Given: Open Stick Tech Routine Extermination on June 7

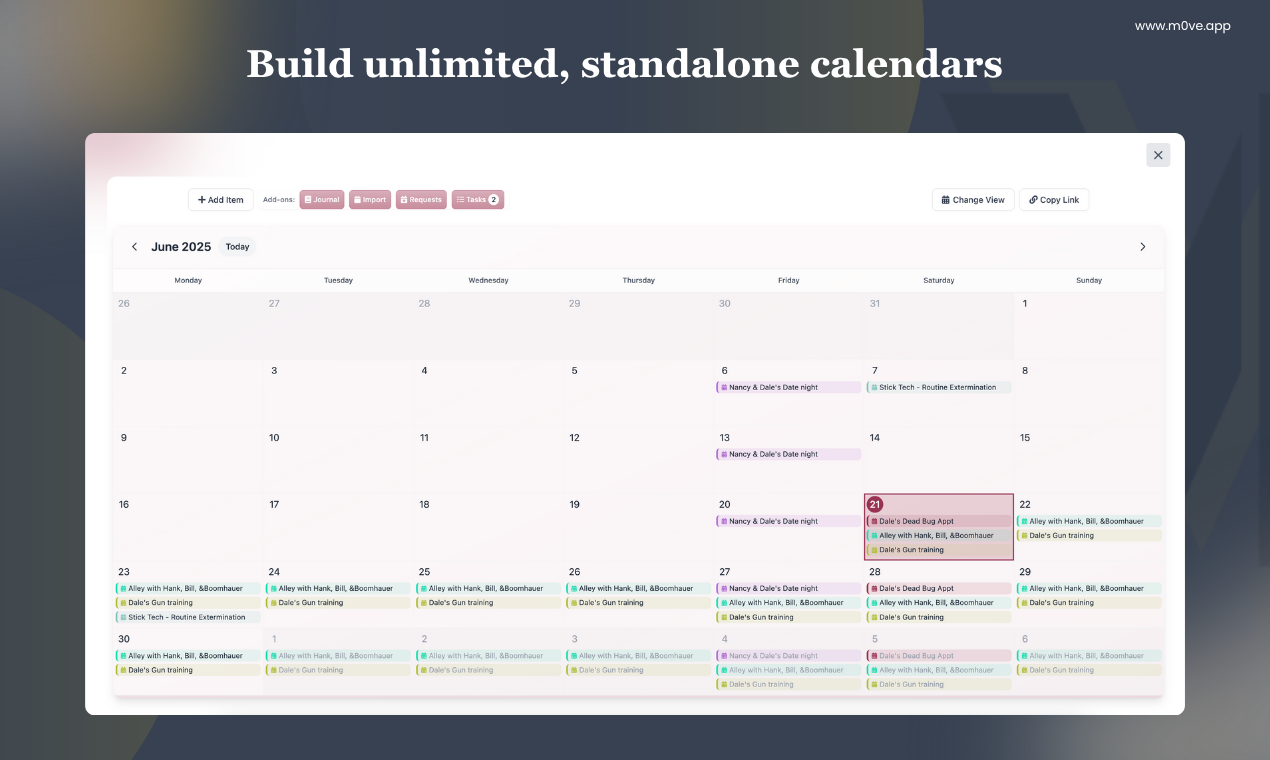Looking at the screenshot, I should [x=939, y=387].
